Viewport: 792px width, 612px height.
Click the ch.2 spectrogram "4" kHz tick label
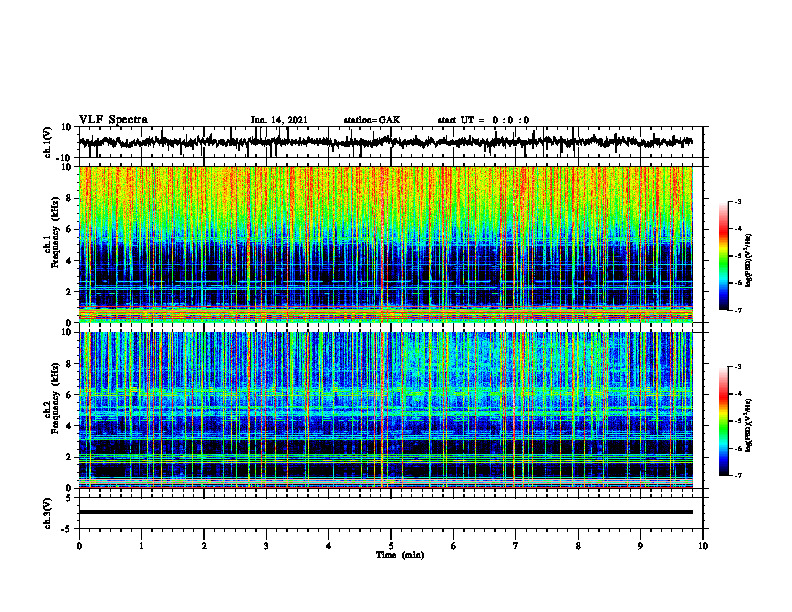70,426
